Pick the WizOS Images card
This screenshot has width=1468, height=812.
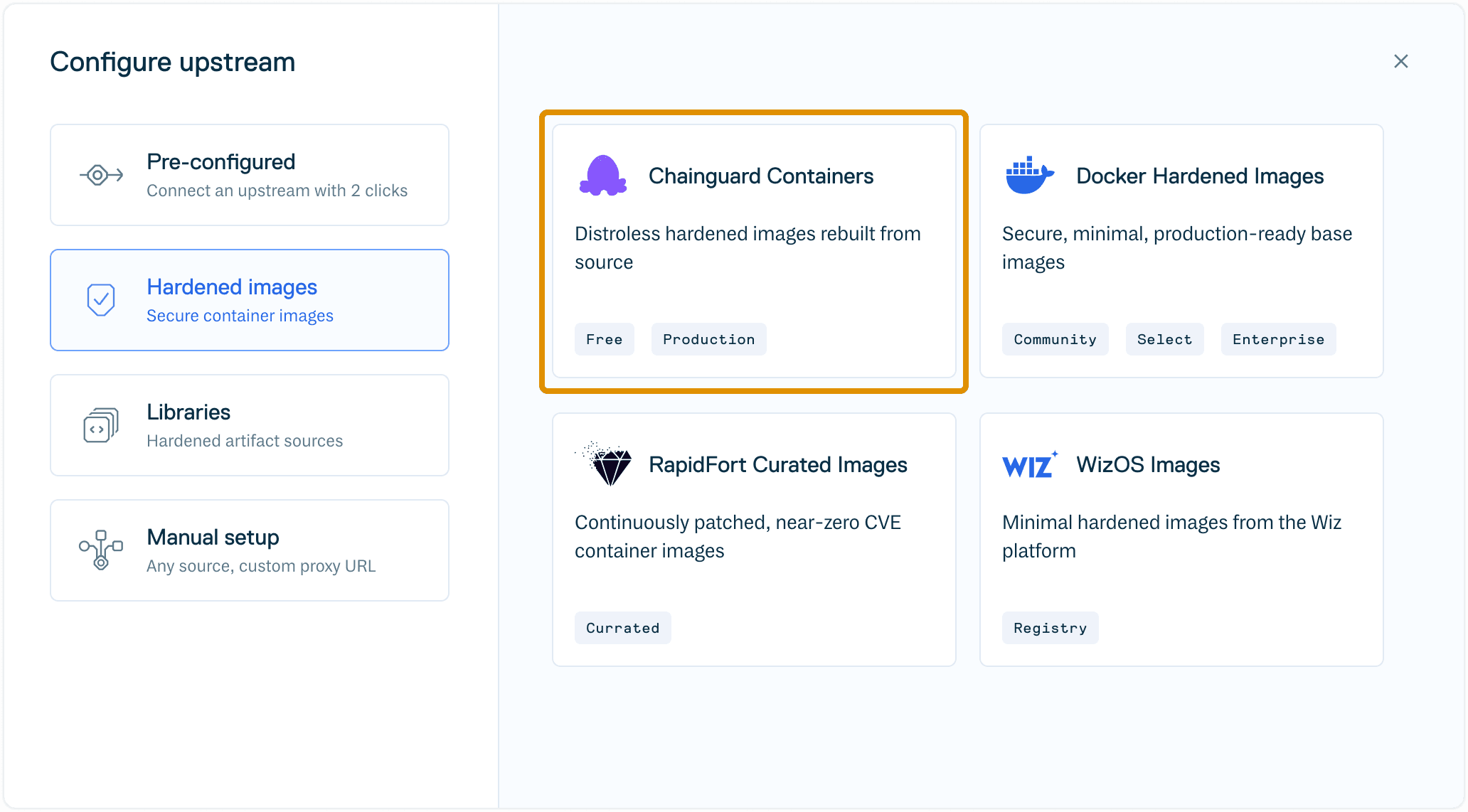tap(1181, 540)
